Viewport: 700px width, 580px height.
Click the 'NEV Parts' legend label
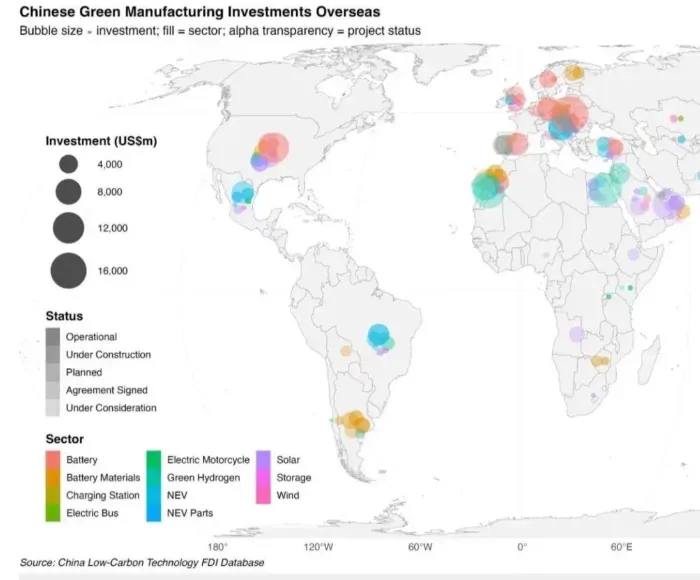point(190,513)
